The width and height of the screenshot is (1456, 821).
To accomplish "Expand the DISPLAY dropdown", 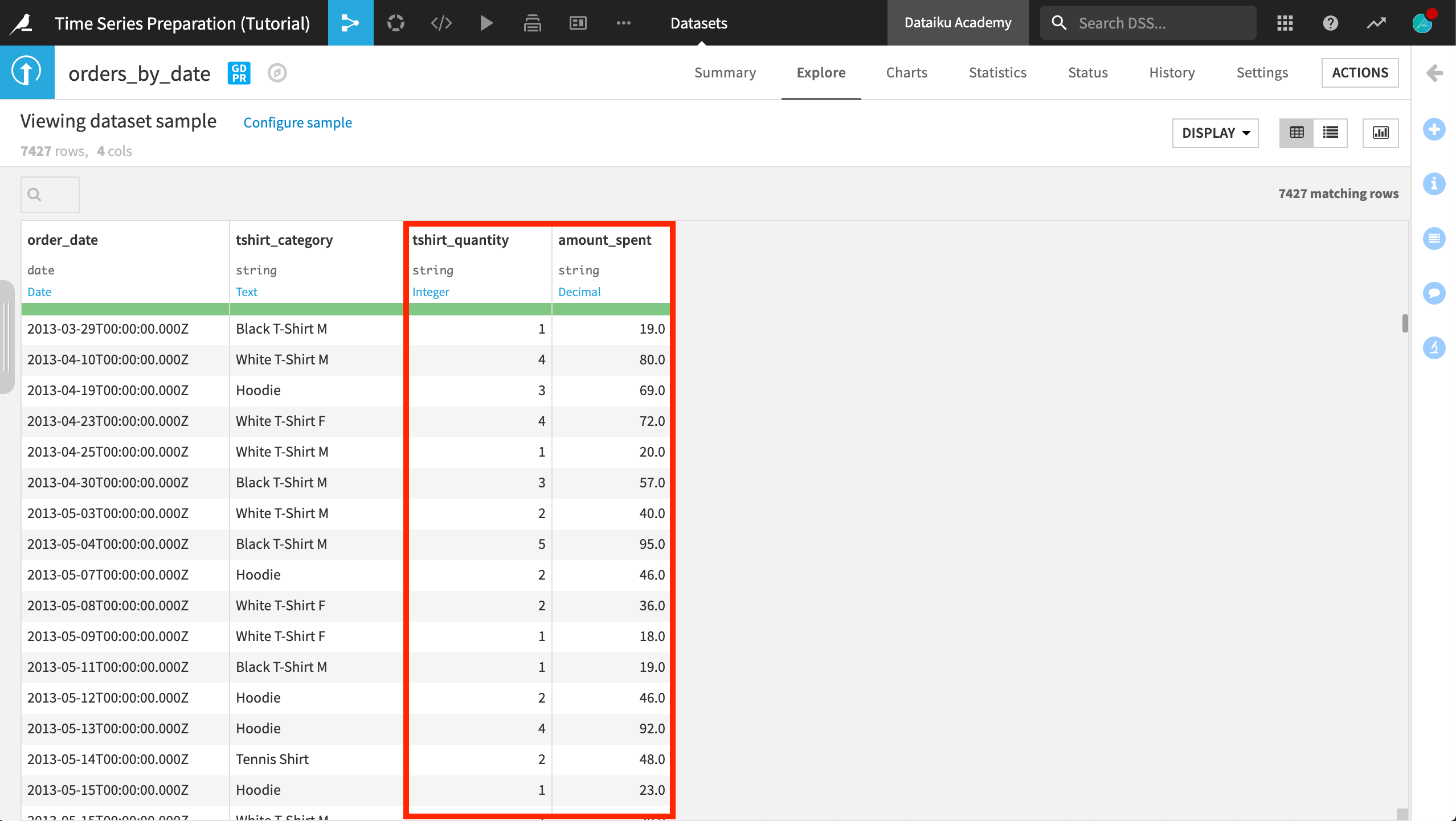I will click(1215, 133).
